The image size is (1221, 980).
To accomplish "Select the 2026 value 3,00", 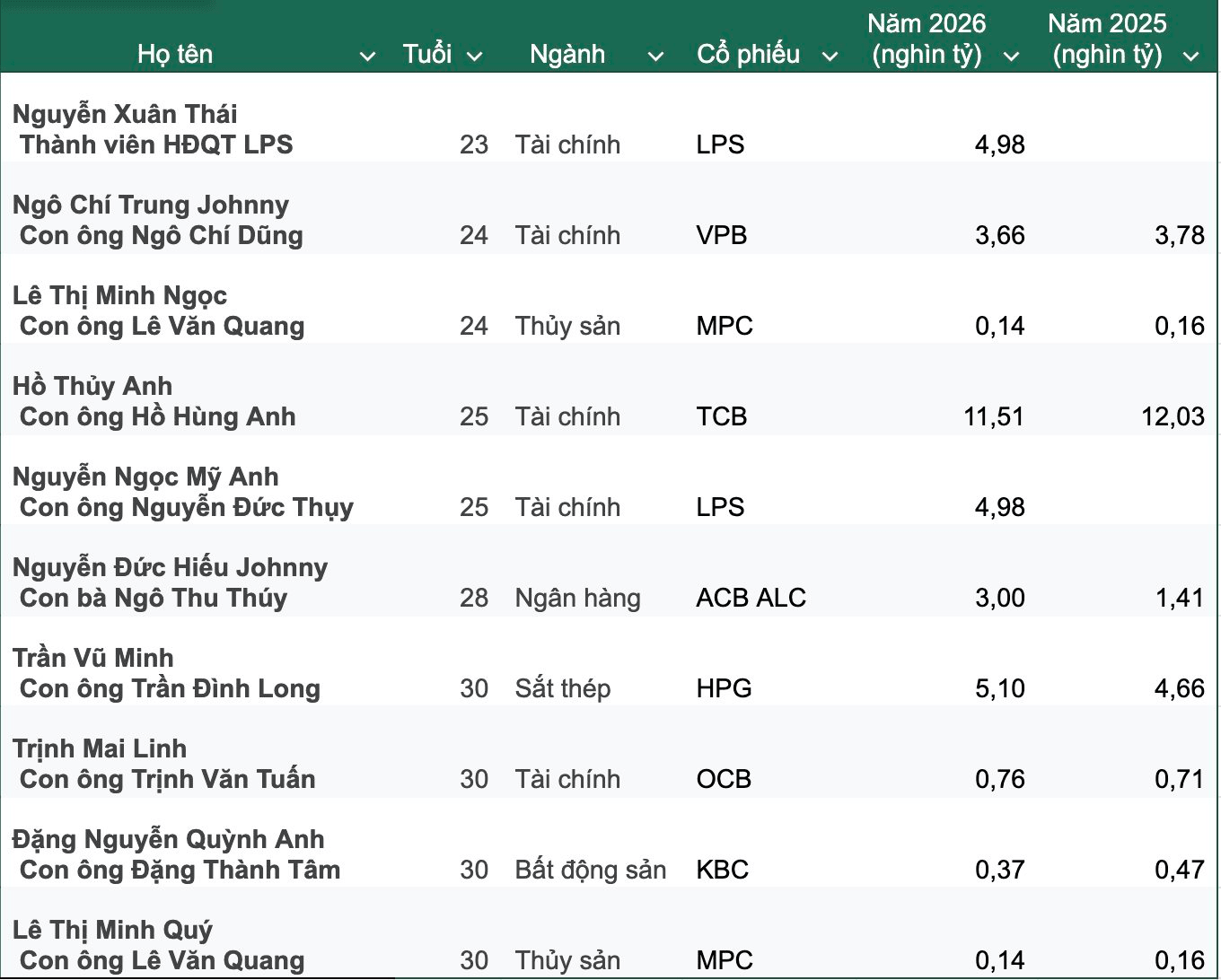I will pos(1000,598).
